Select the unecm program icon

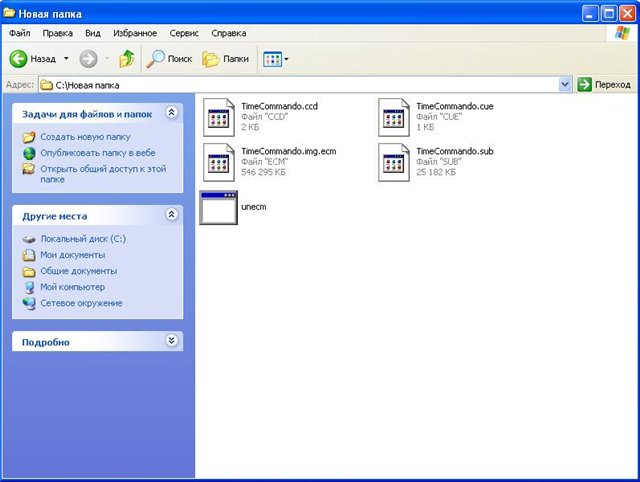[x=218, y=208]
